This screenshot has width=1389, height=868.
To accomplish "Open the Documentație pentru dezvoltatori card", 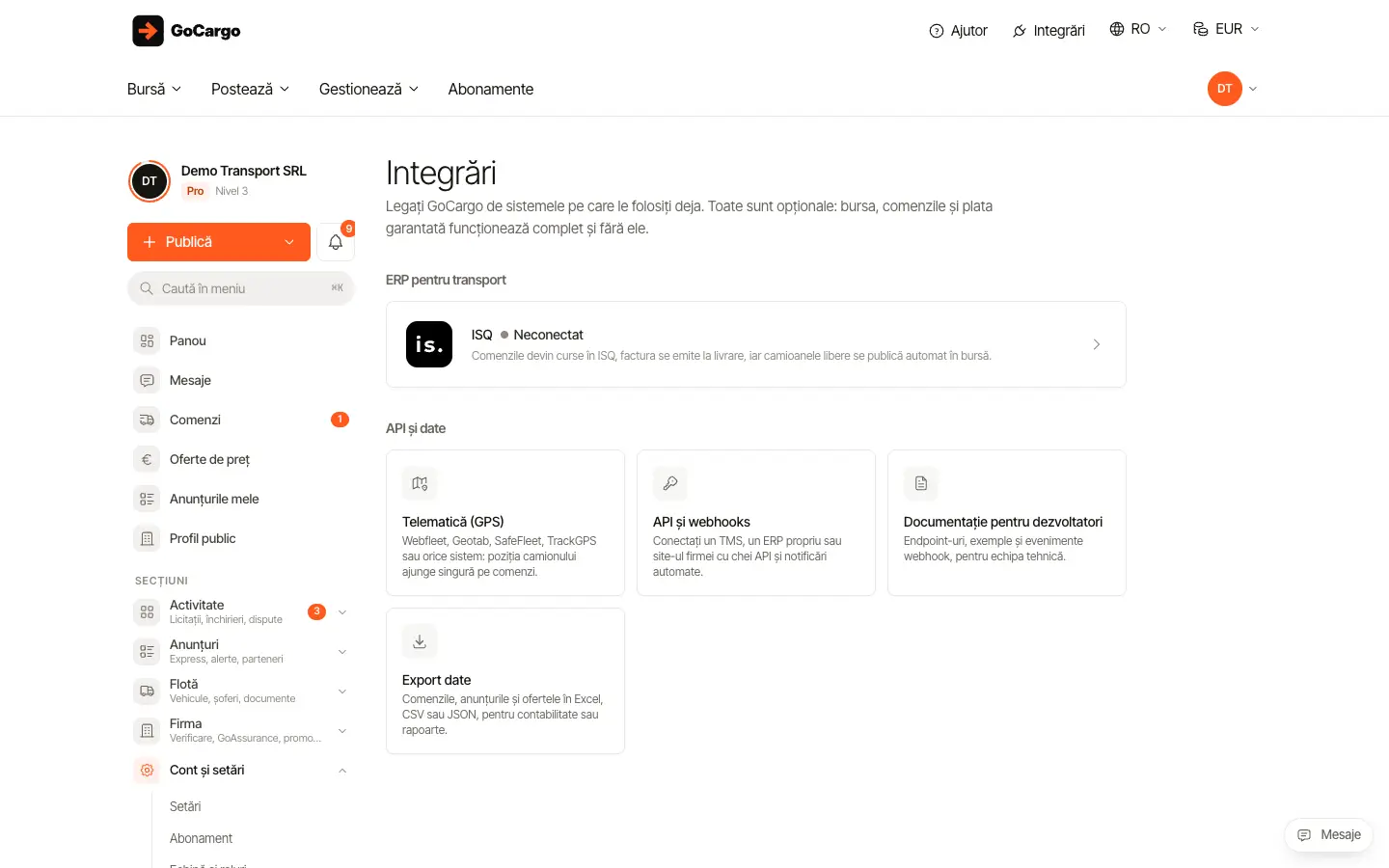I will pos(1007,523).
